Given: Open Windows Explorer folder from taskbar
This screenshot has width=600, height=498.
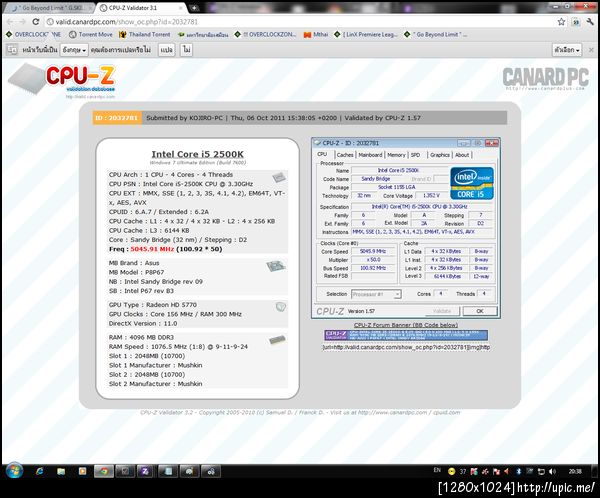Looking at the screenshot, I should (x=61, y=472).
